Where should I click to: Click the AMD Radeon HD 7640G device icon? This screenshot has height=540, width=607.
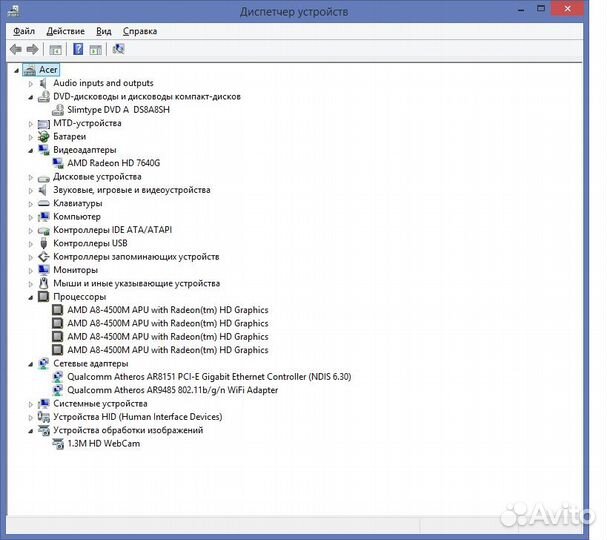pyautogui.click(x=58, y=163)
